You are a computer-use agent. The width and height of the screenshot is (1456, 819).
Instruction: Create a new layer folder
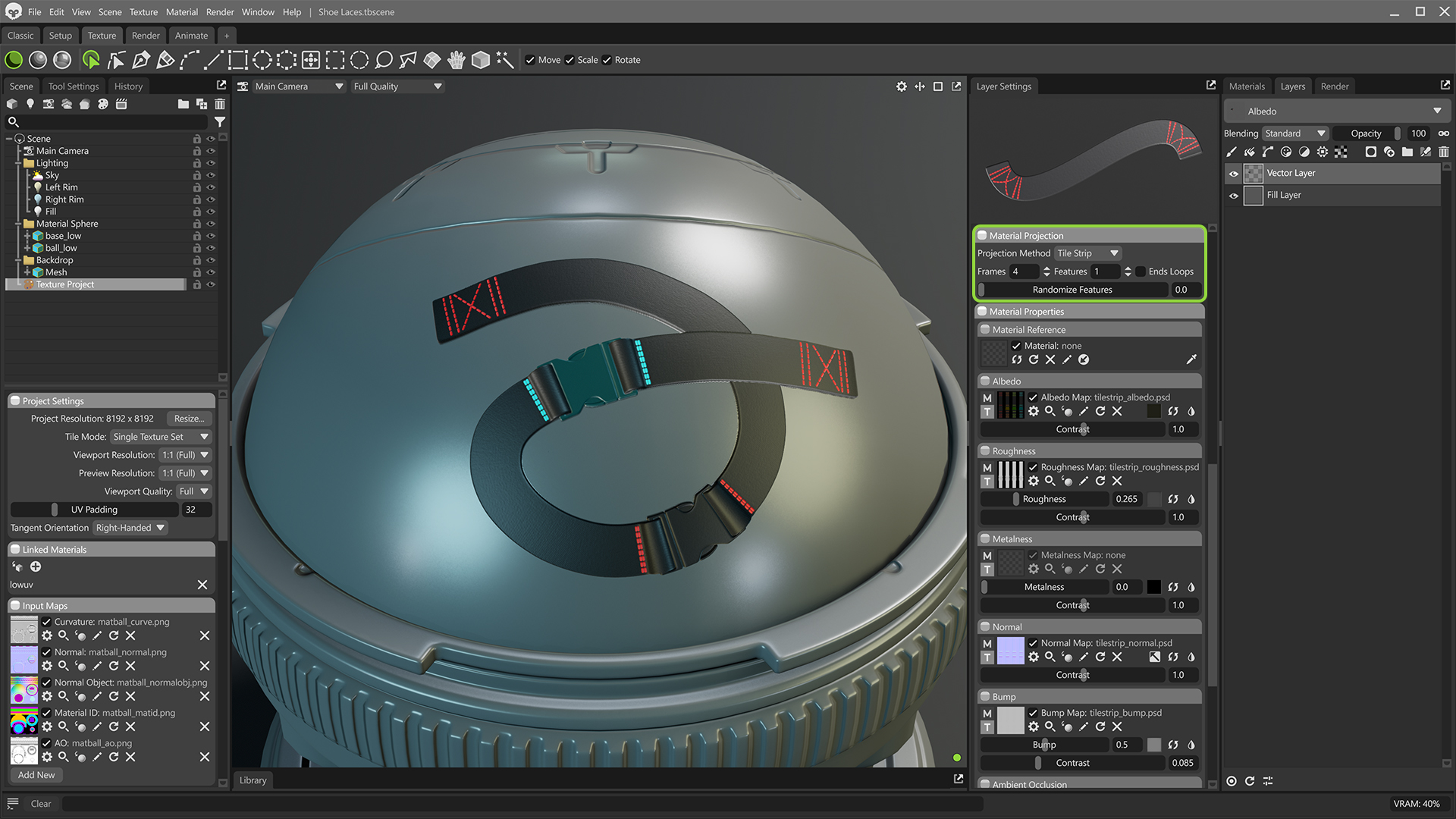pos(1407,152)
